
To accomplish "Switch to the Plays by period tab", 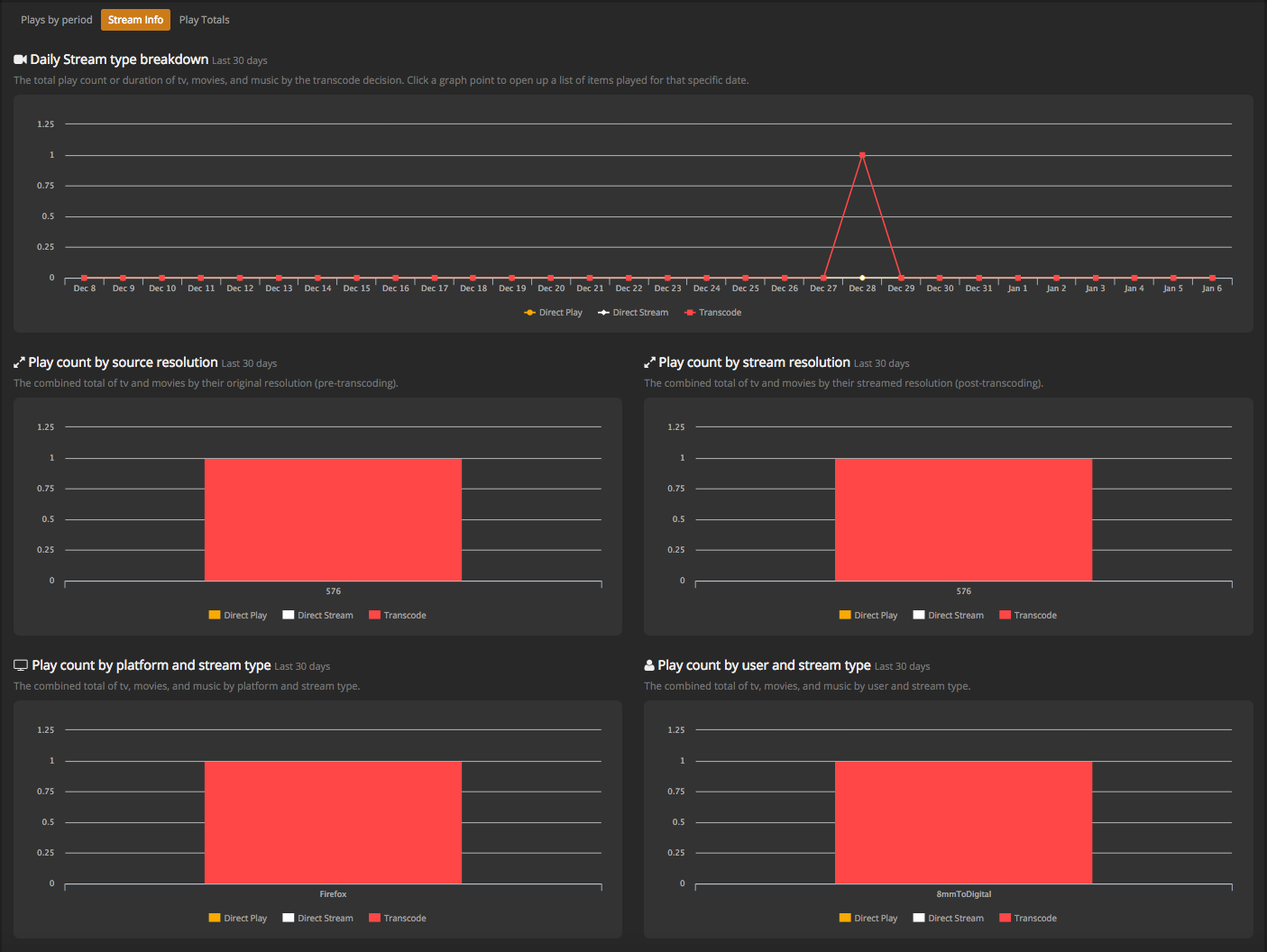I will click(57, 20).
